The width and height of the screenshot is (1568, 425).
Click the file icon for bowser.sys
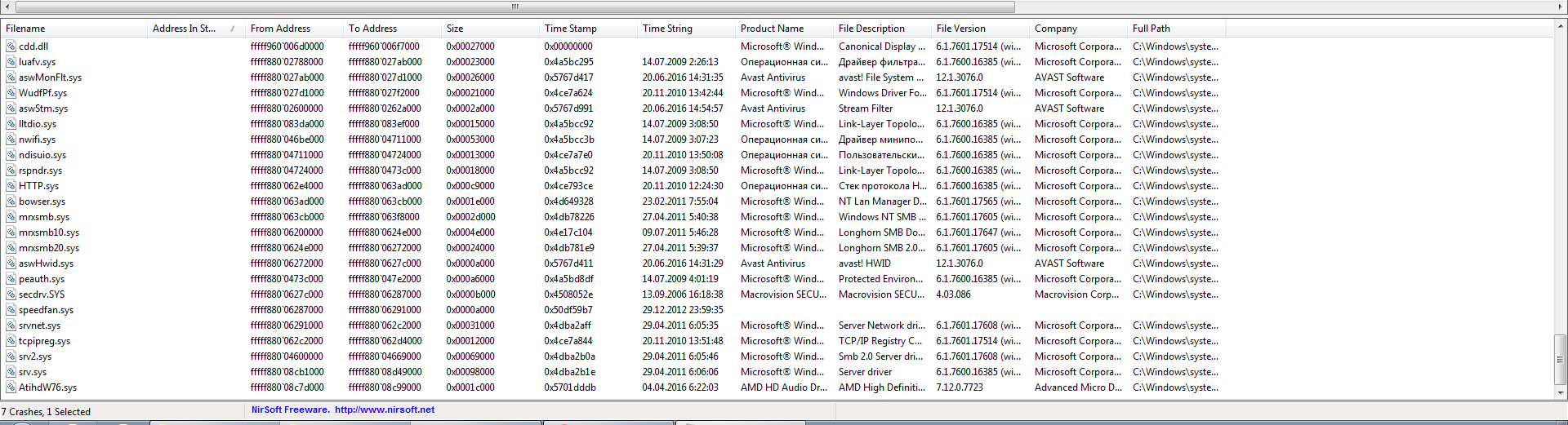(11, 201)
